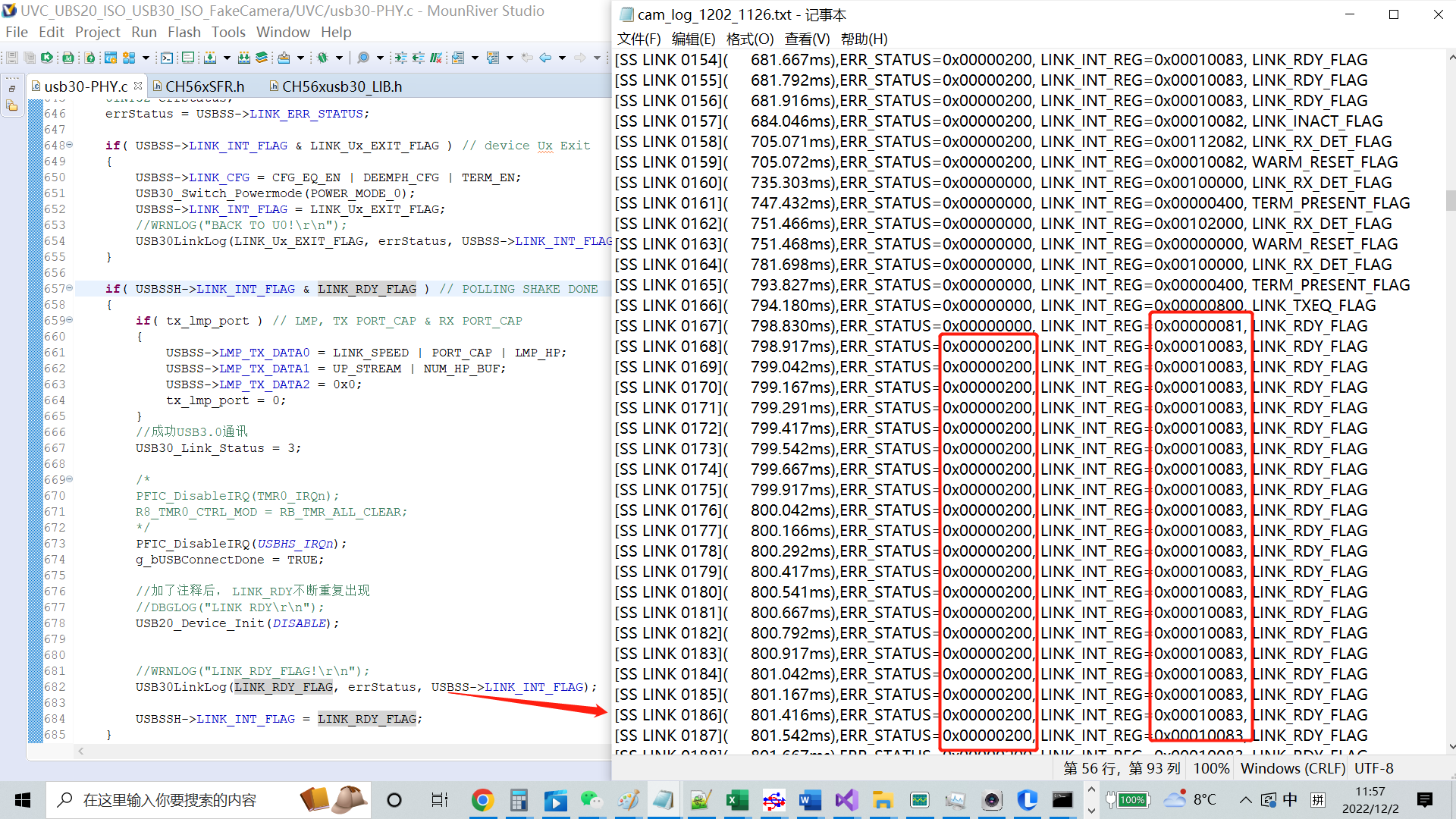Click the restore view icon left of the editor tabs
This screenshot has width=1456, height=819.
(x=12, y=88)
